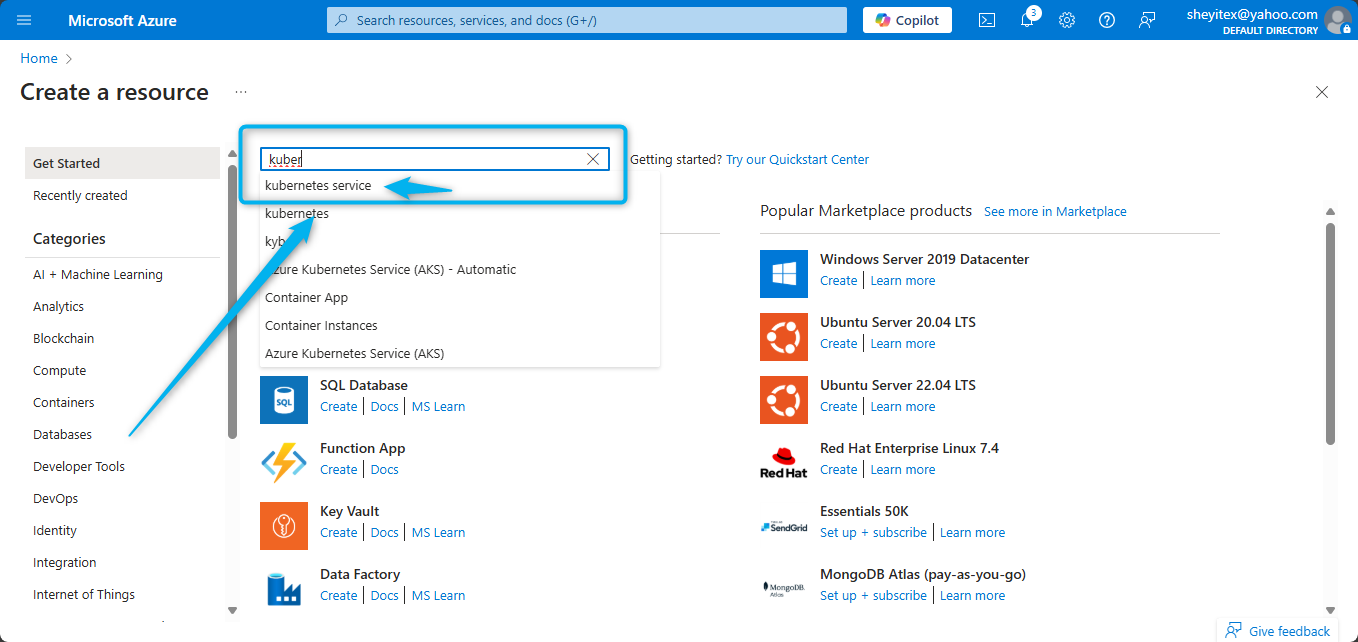Open the Blockchain category

click(63, 338)
